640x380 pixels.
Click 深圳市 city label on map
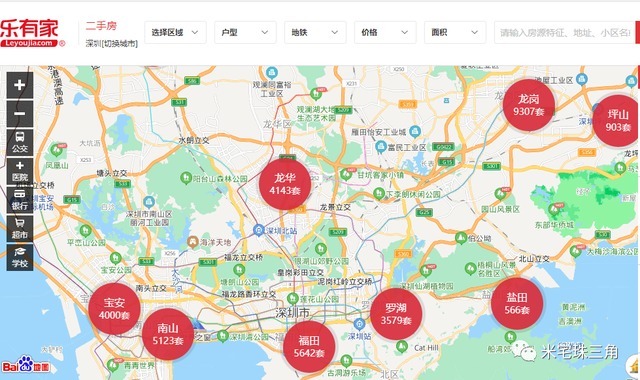[292, 313]
